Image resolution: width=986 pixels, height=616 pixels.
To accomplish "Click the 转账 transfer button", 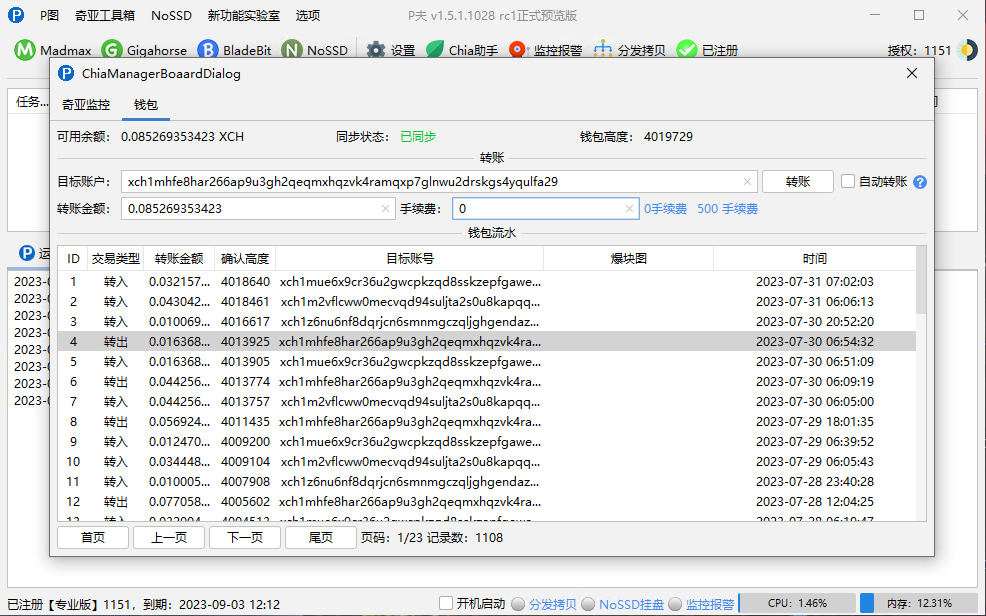I will (797, 182).
